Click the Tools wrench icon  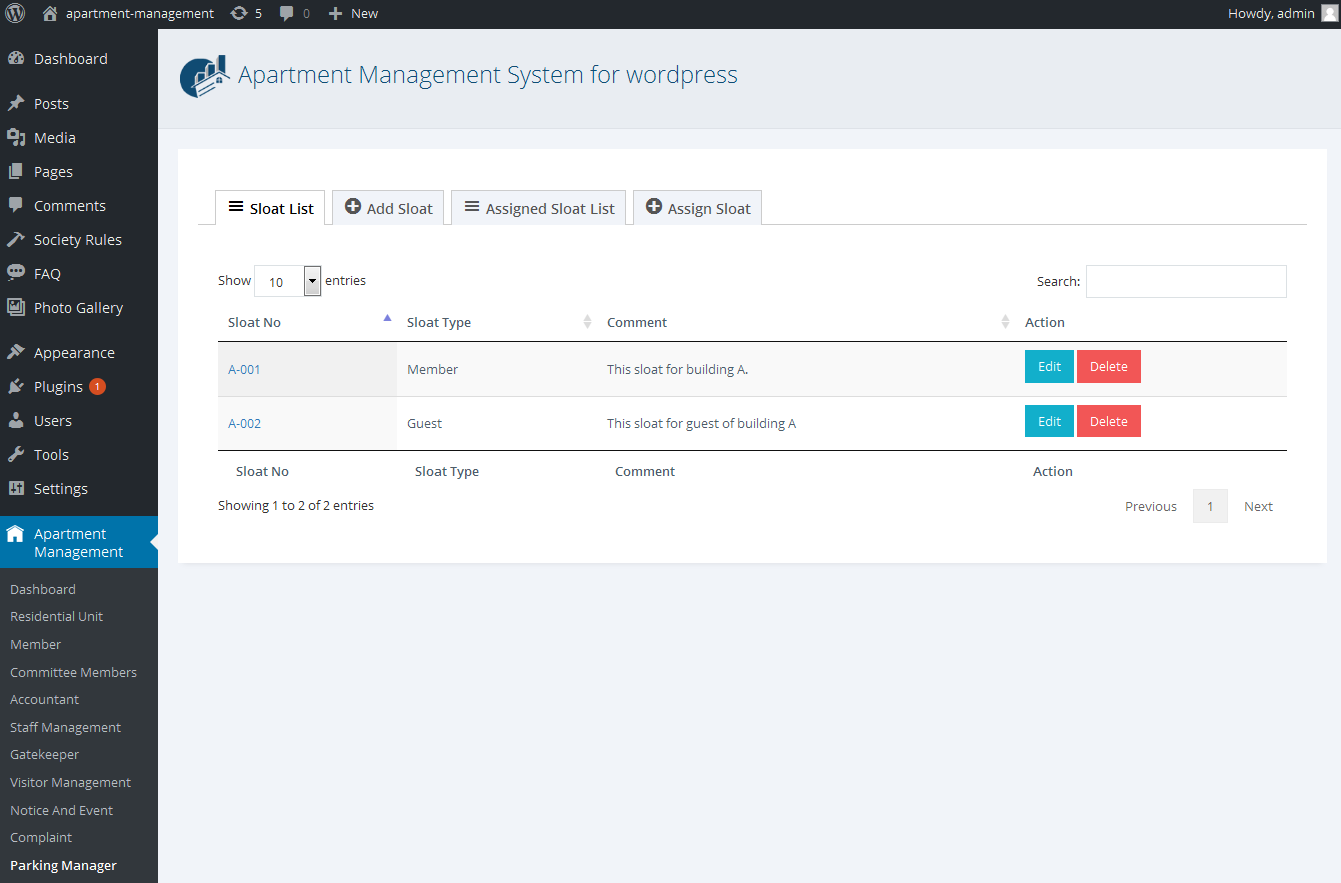coord(16,455)
